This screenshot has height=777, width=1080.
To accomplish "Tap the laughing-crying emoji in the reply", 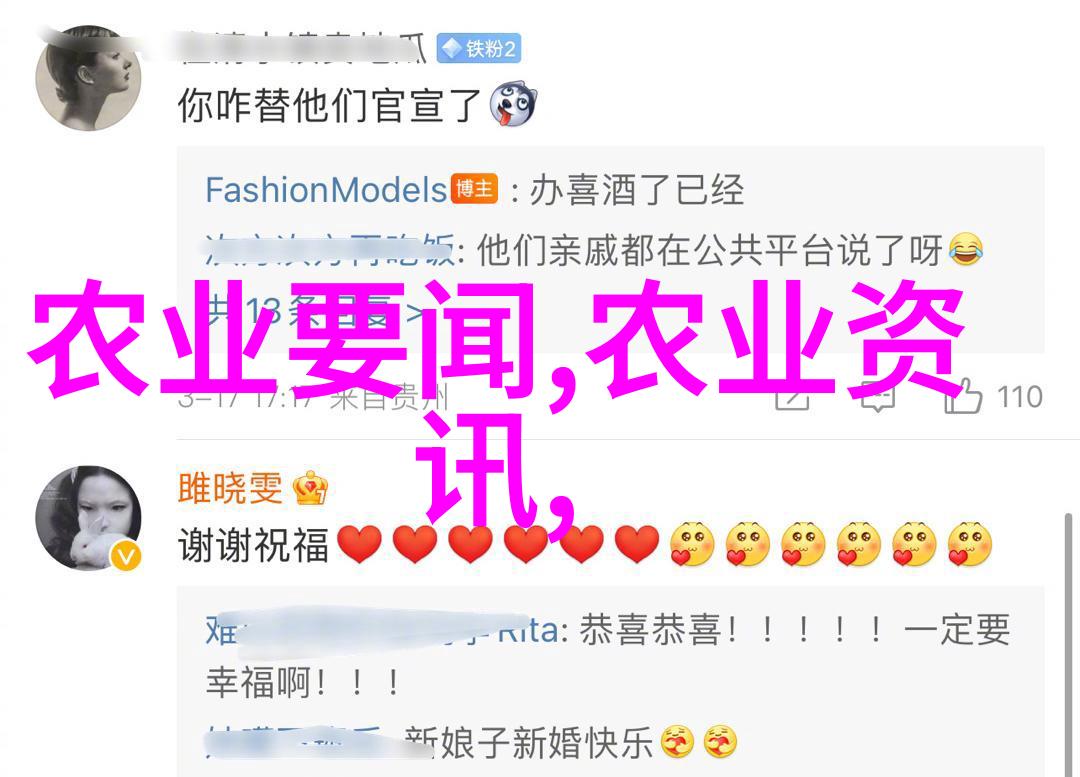I will click(965, 250).
